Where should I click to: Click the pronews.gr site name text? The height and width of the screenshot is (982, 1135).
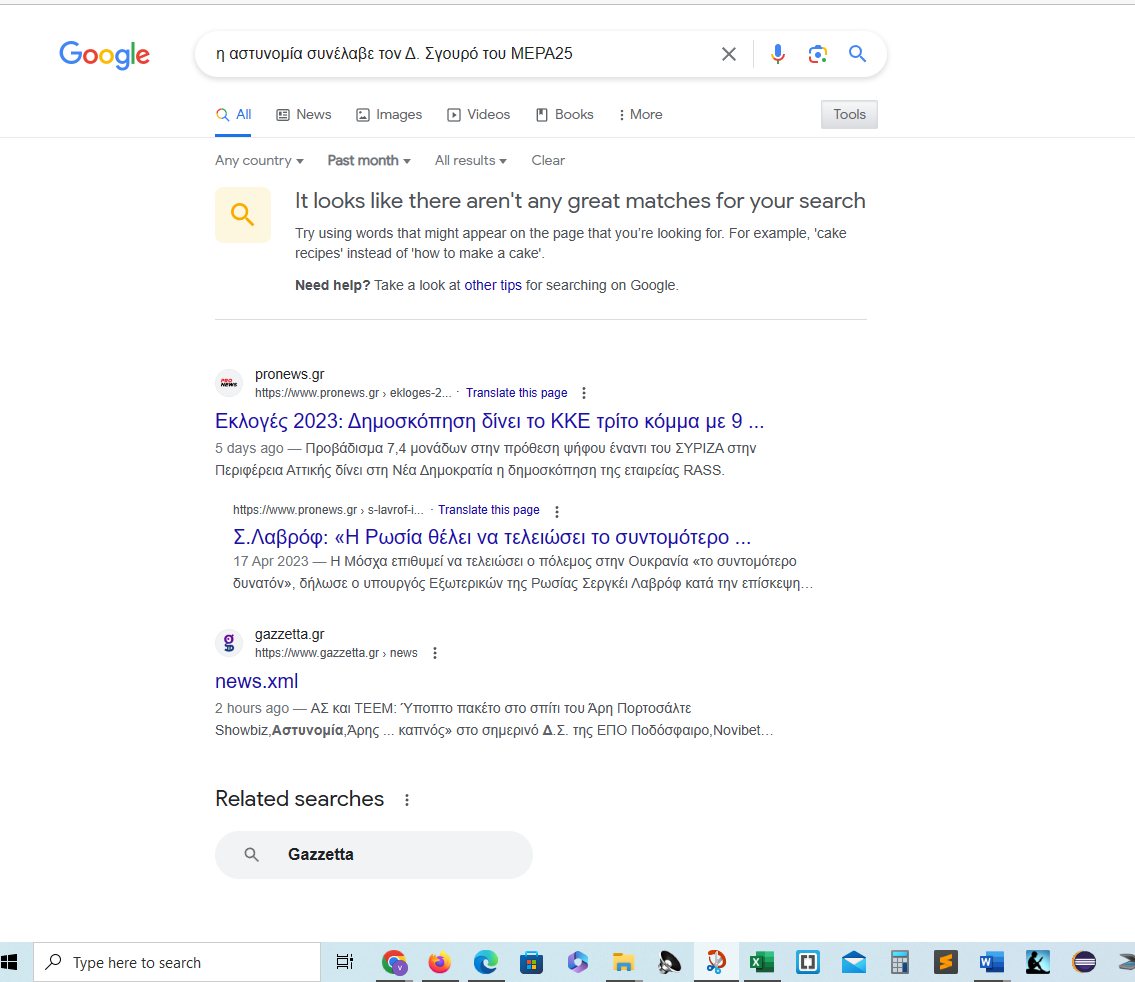290,374
